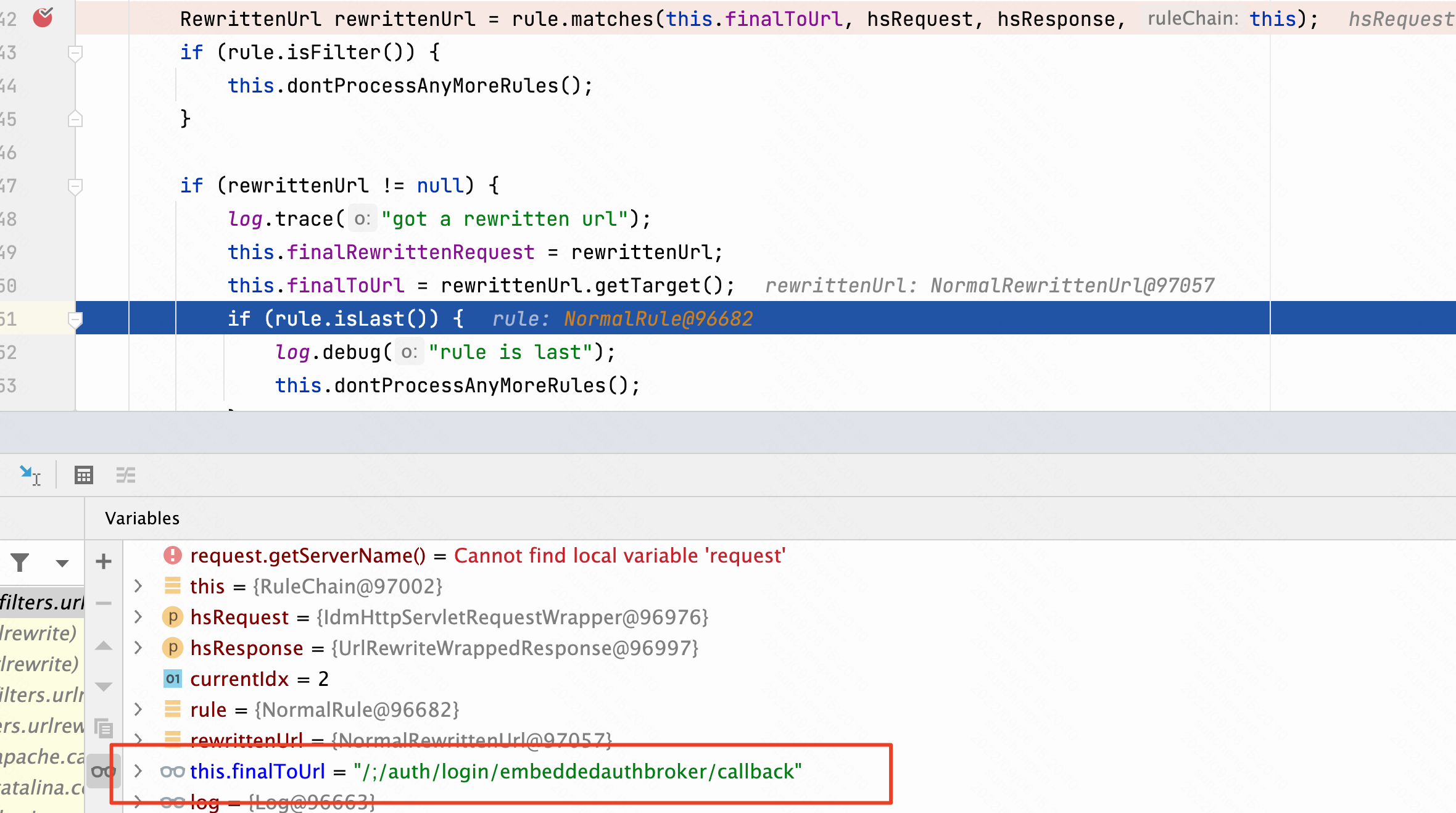Click the parameter icon beside hsRequest
1456x813 pixels.
coord(173,617)
